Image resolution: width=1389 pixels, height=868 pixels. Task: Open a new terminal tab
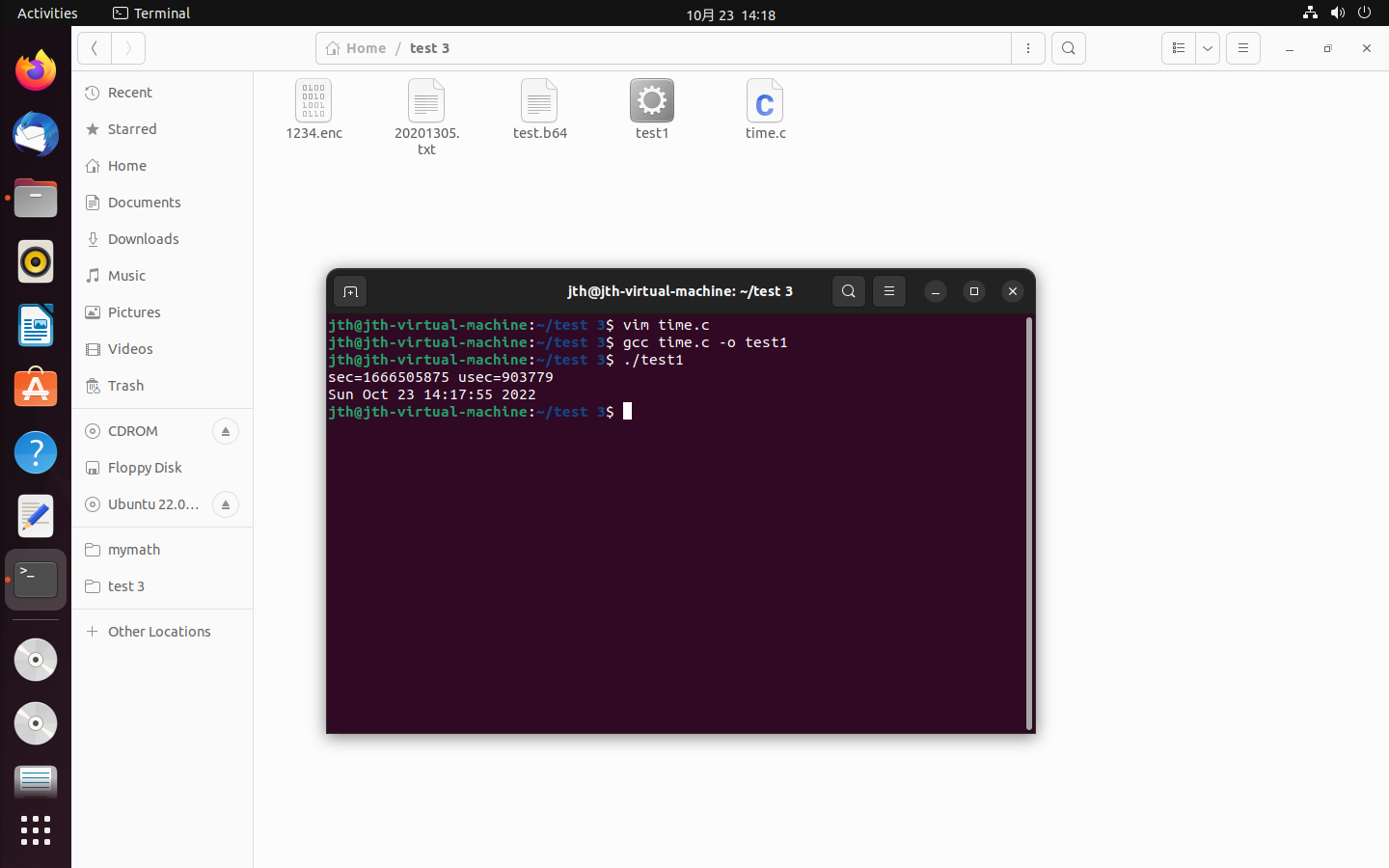tap(350, 291)
